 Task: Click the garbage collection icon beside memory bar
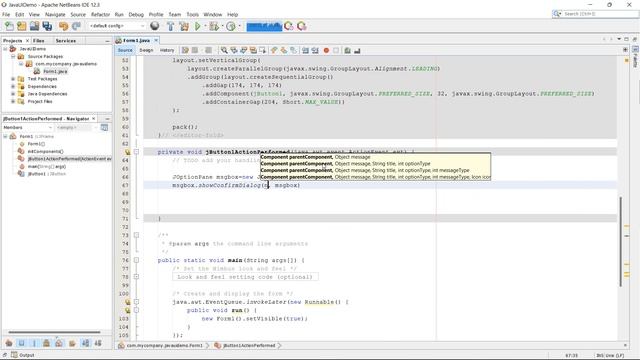(289, 26)
